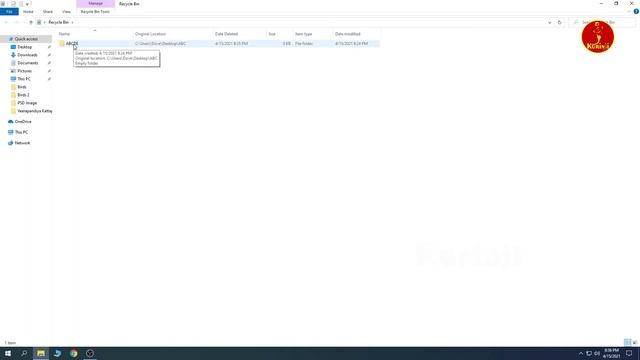
Task: Open the network status tray icon
Action: click(589, 353)
